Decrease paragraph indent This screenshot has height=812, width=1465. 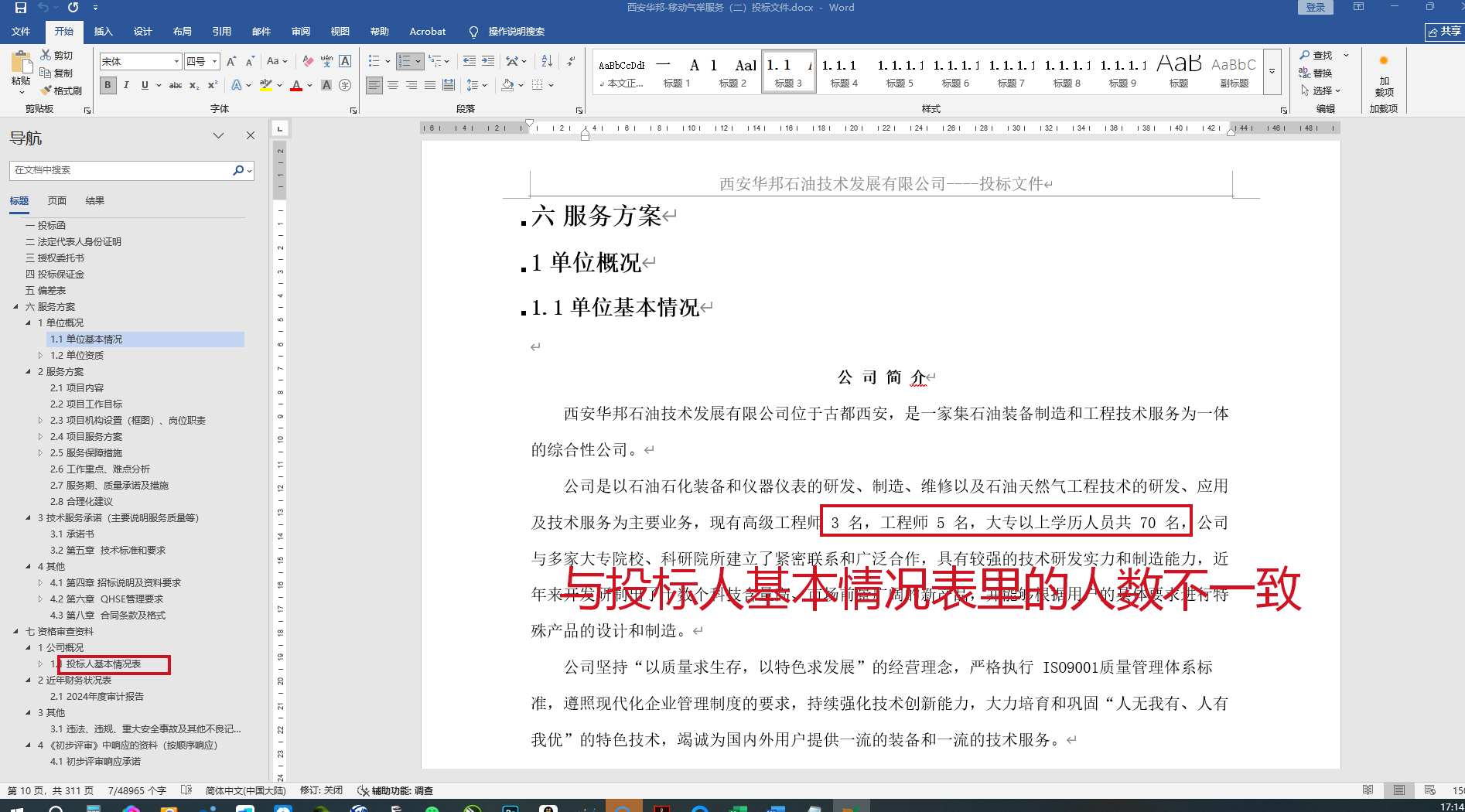point(470,61)
